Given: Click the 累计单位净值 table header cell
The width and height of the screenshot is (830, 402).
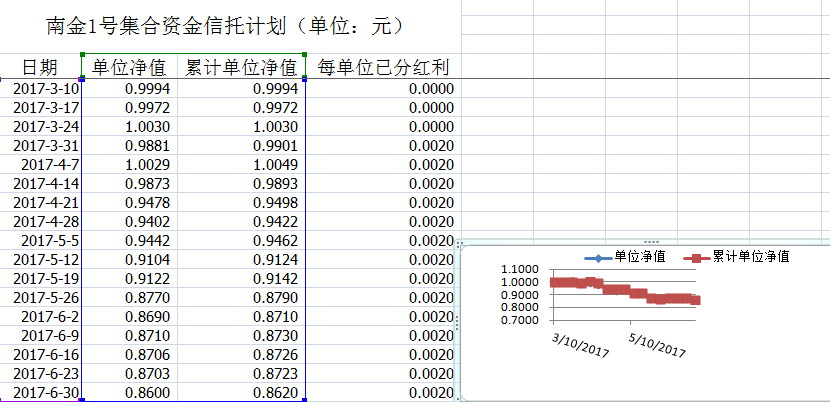Looking at the screenshot, I should pos(242,68).
